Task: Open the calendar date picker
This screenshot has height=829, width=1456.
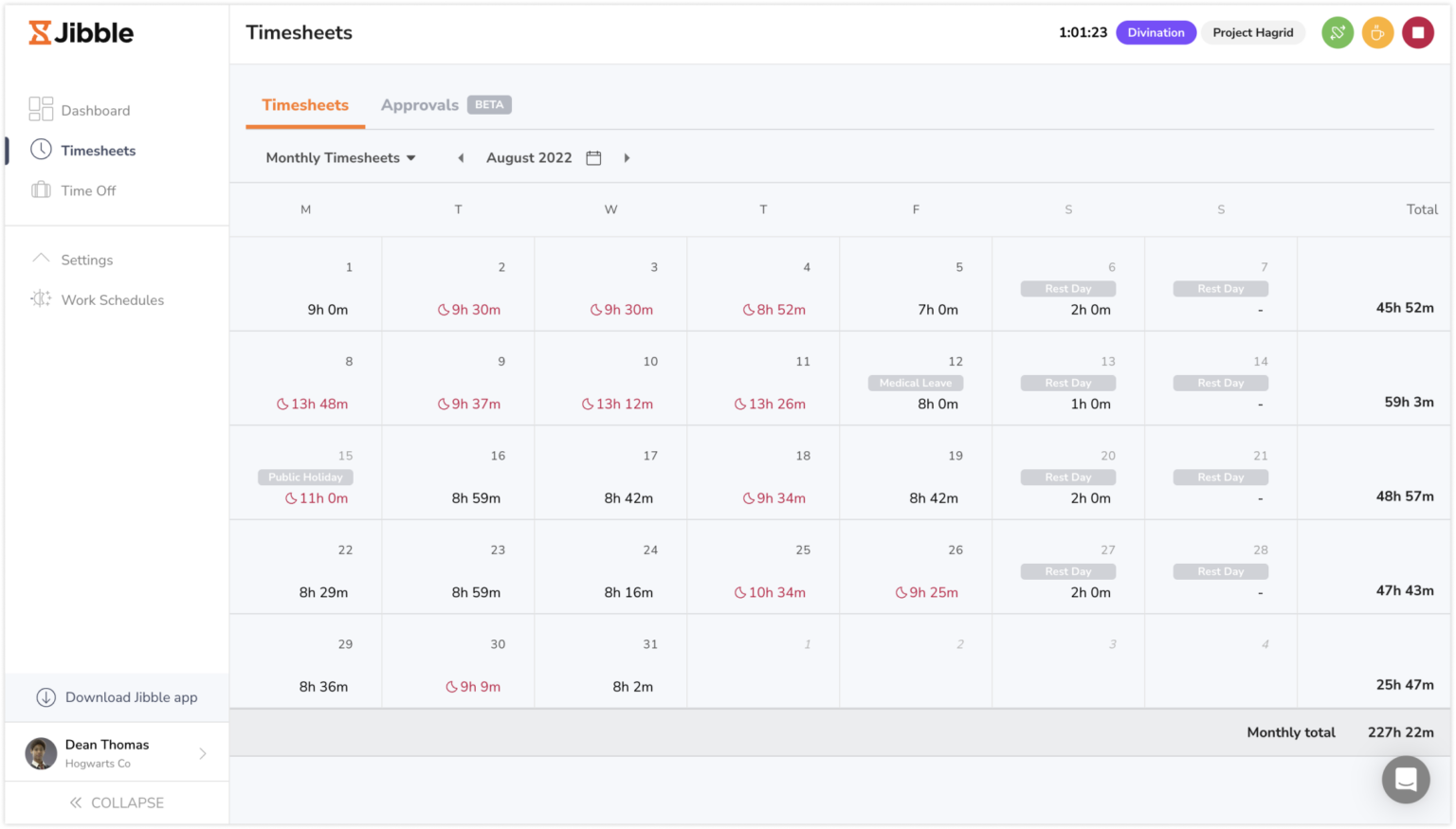Action: [593, 157]
